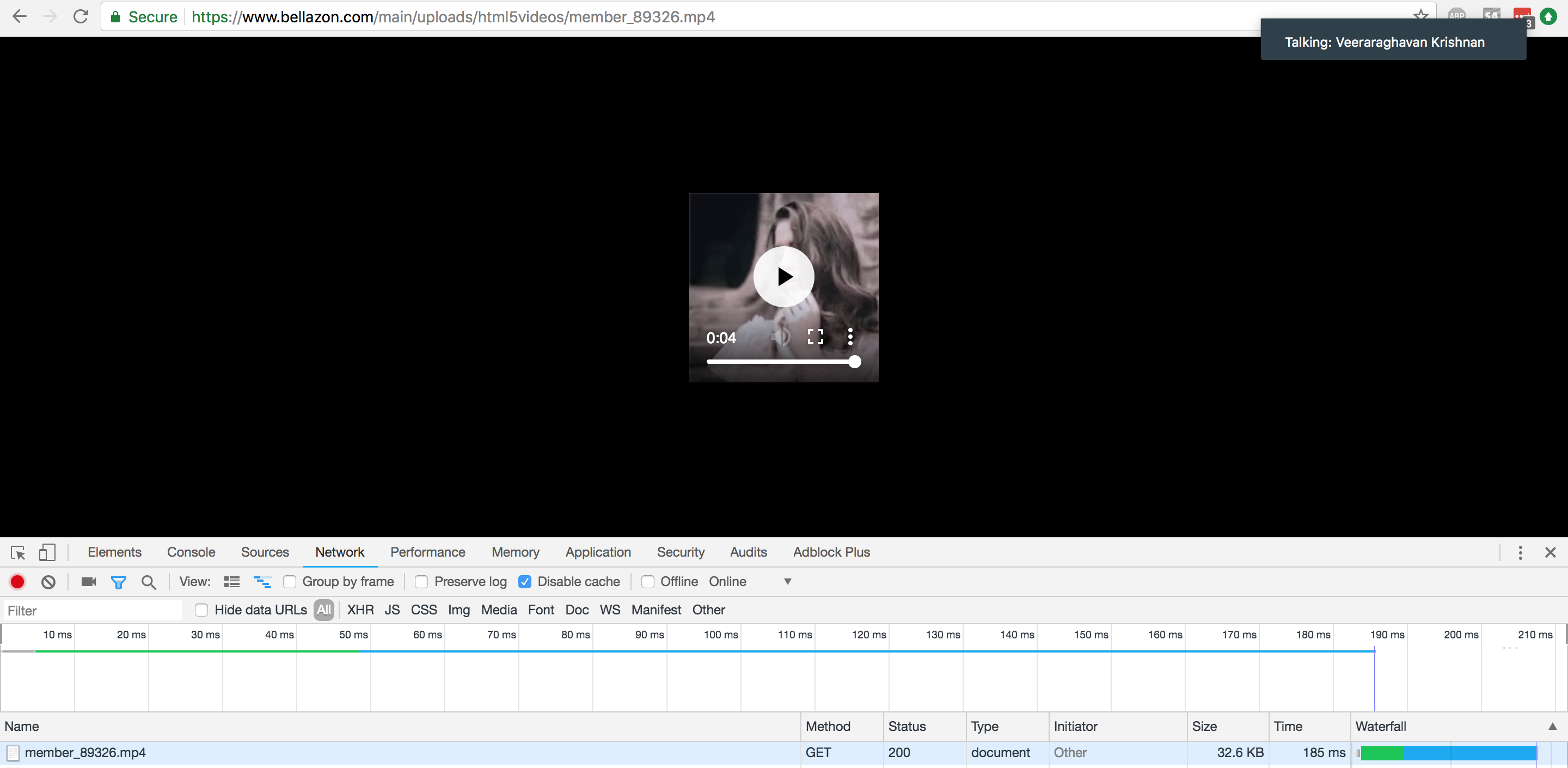Filter requests by XHR type

[360, 609]
